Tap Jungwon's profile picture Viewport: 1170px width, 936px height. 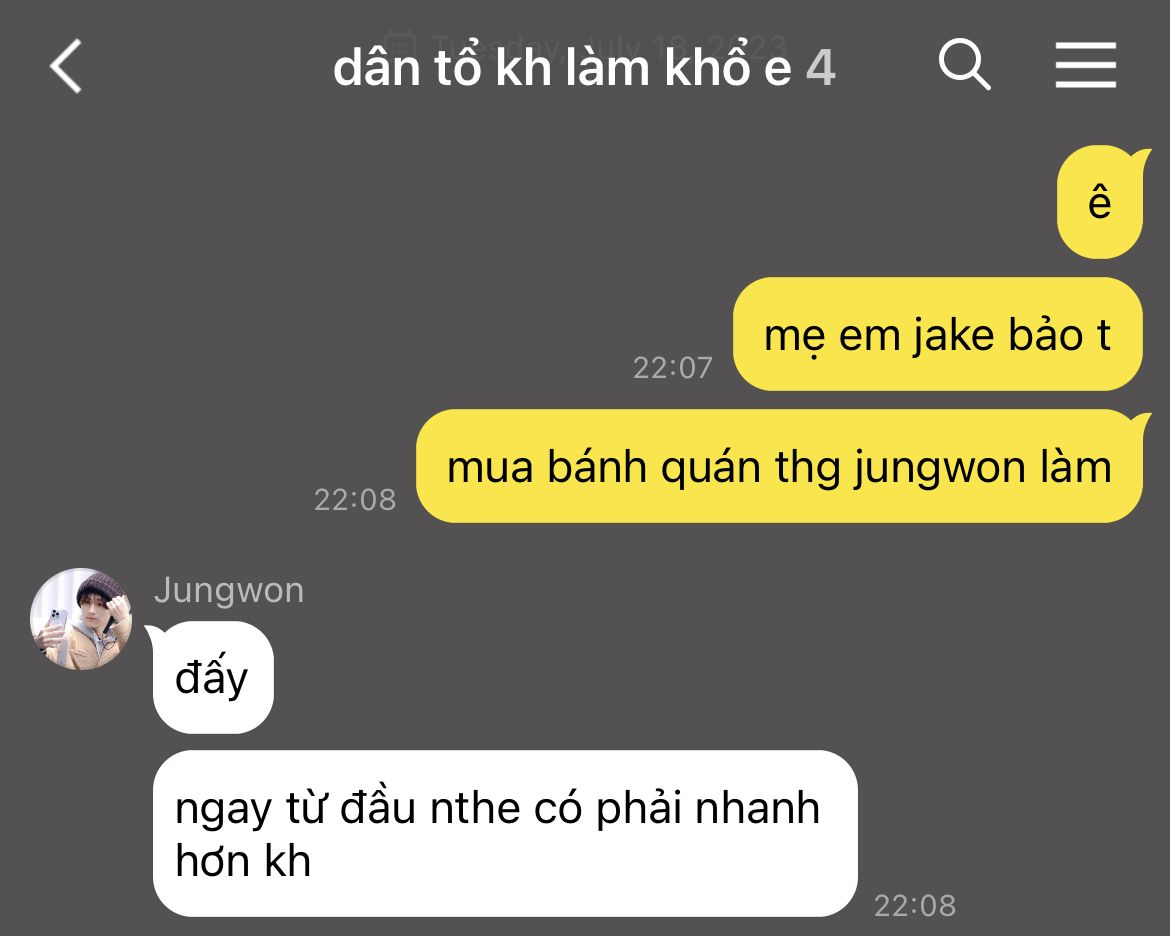(x=81, y=619)
